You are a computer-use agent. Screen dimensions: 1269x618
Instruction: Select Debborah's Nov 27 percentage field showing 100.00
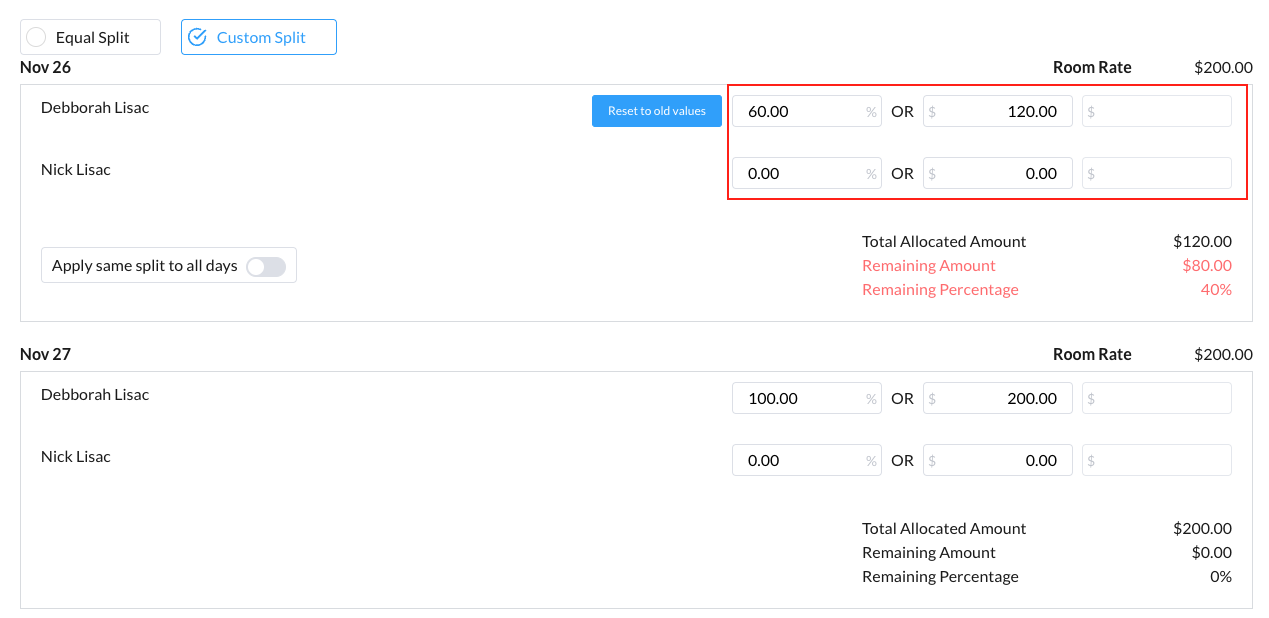(800, 398)
